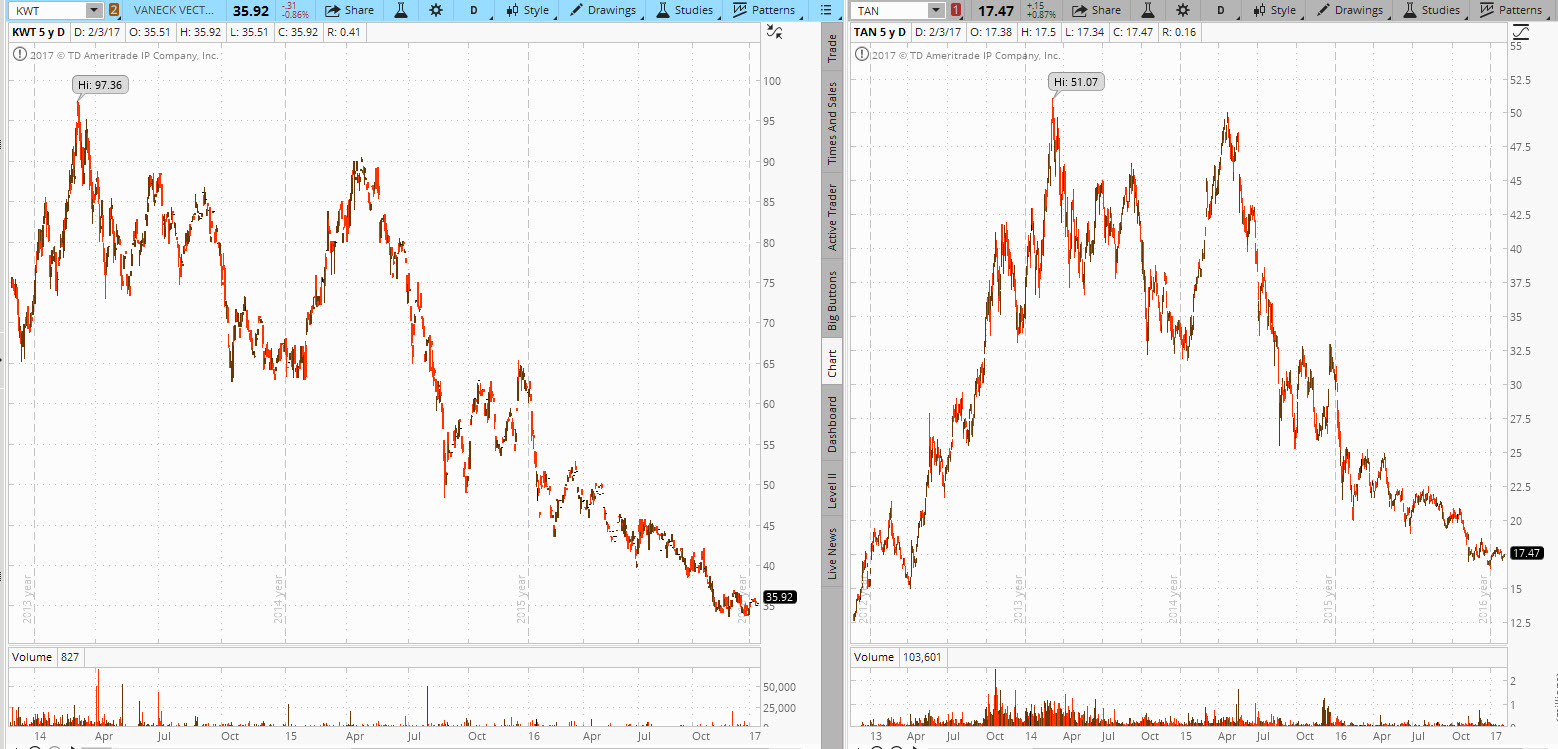Image resolution: width=1558 pixels, height=749 pixels.
Task: Open the D timeframe dropdown on KWT chart
Action: [x=473, y=10]
